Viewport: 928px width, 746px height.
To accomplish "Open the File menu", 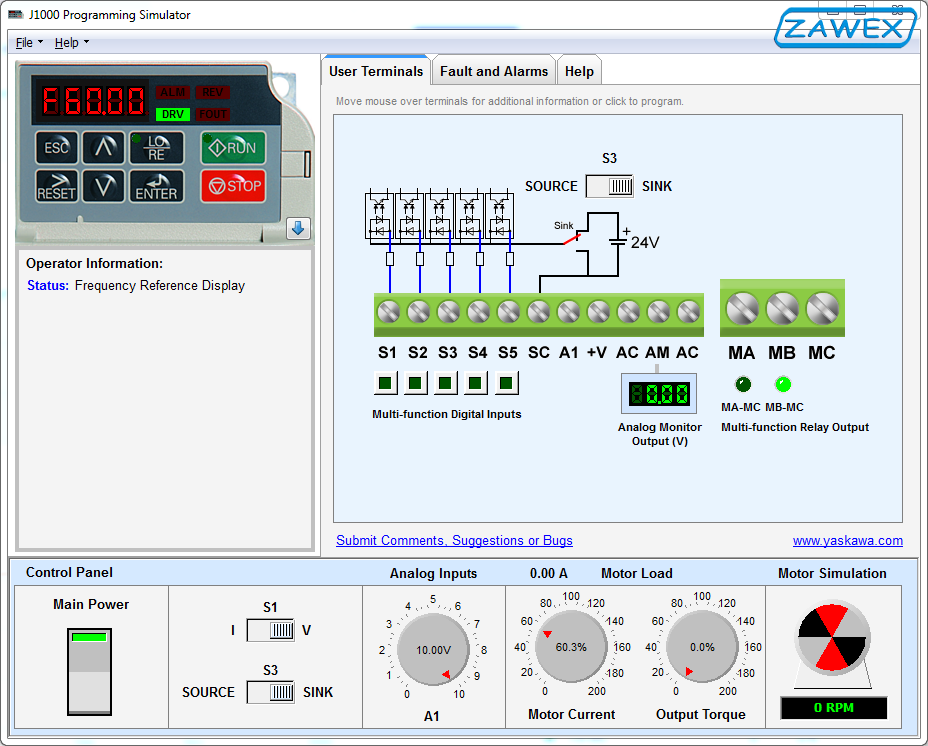I will click(29, 43).
